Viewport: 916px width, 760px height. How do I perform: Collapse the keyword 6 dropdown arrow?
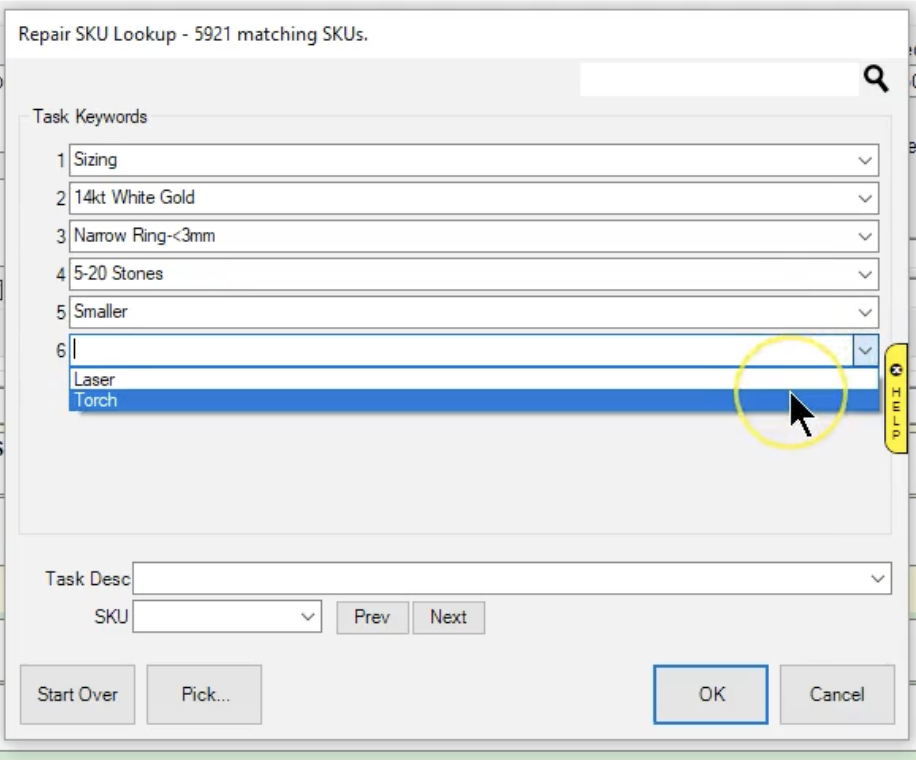click(865, 350)
